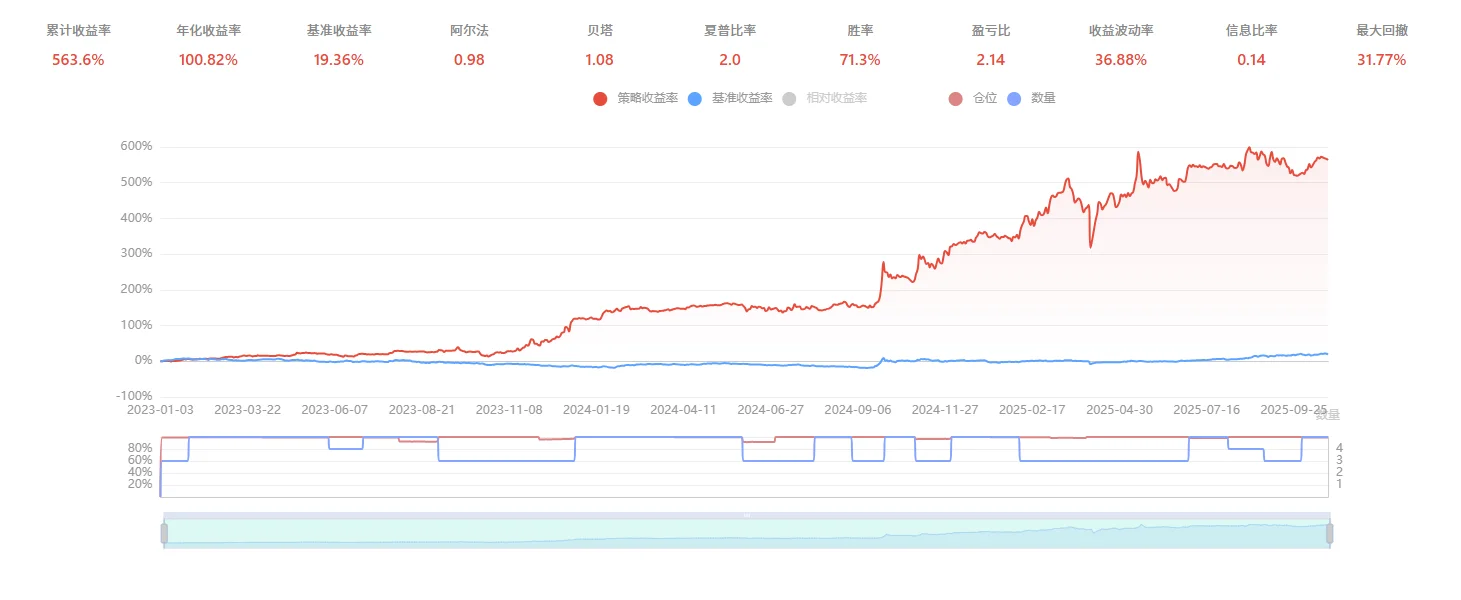Click the 100.82% annualized return value
Viewport: 1461px width, 600px height.
tap(208, 59)
